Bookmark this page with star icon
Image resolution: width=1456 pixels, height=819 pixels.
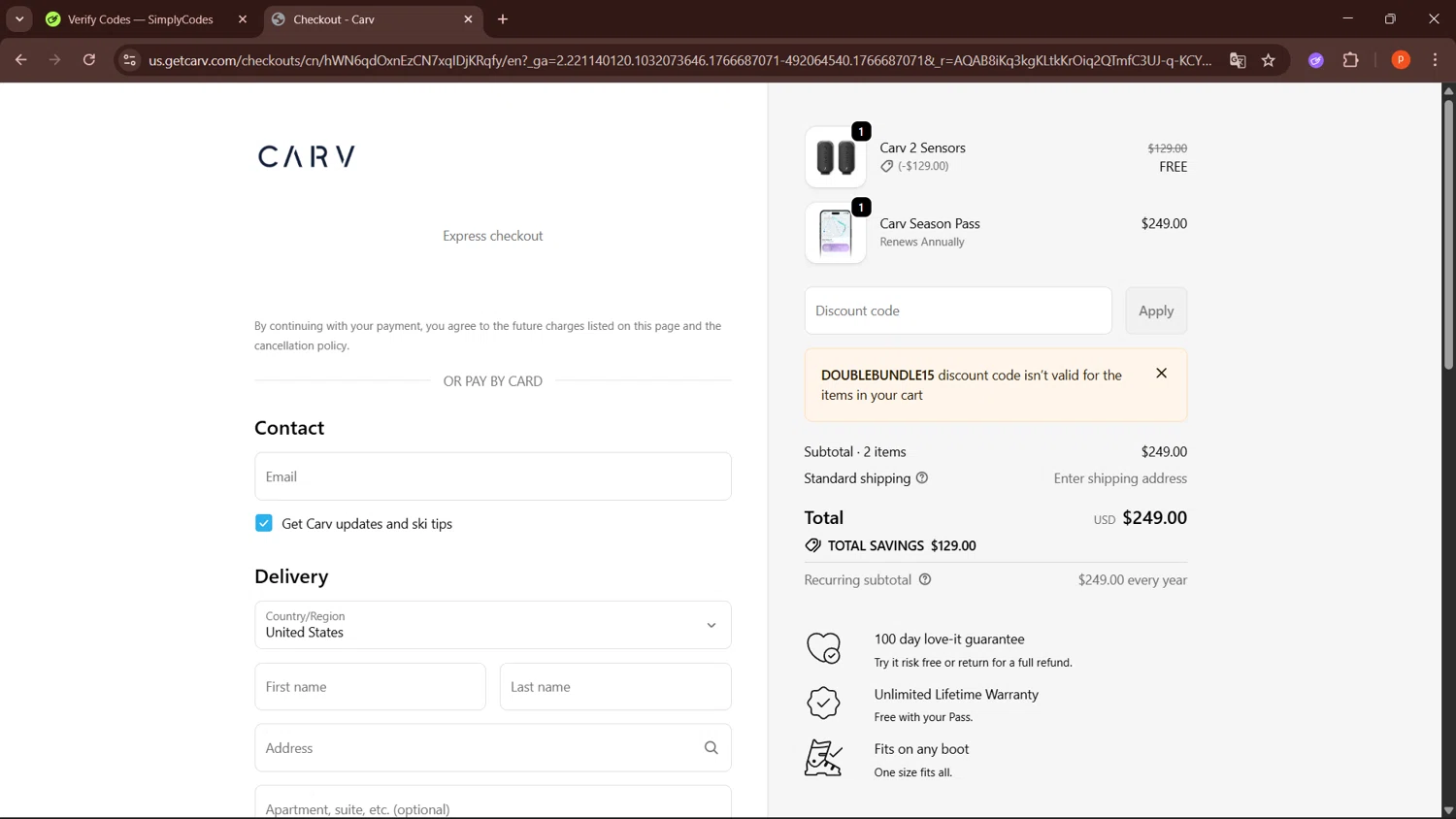pyautogui.click(x=1269, y=60)
